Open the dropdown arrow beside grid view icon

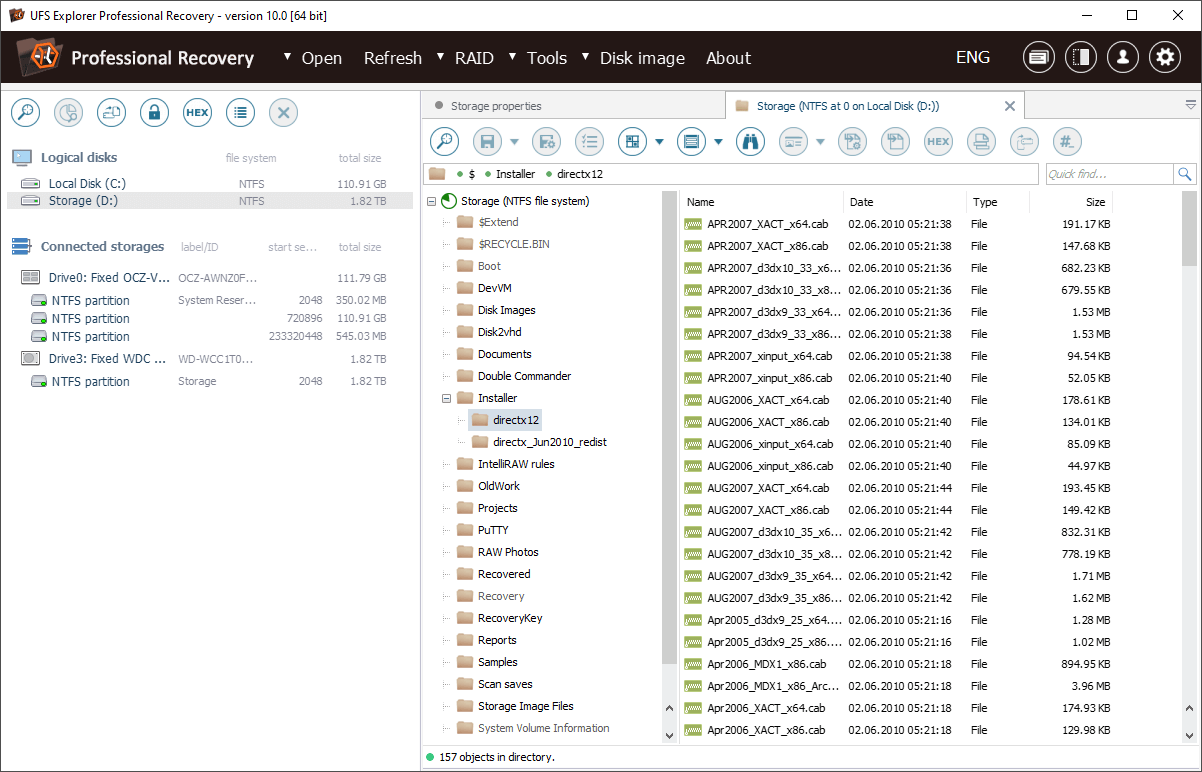click(660, 142)
